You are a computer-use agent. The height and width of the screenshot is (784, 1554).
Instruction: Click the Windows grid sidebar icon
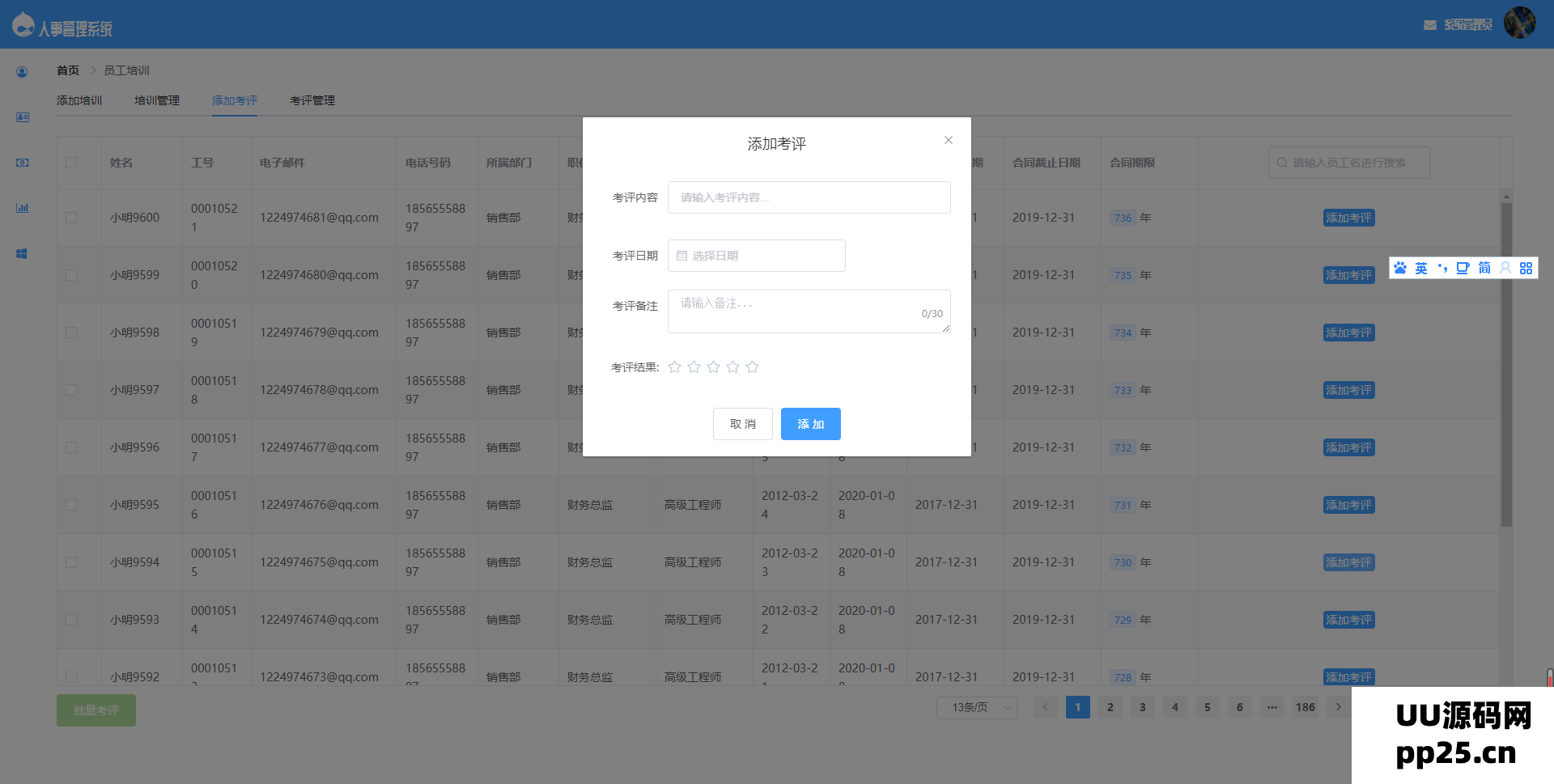22,253
